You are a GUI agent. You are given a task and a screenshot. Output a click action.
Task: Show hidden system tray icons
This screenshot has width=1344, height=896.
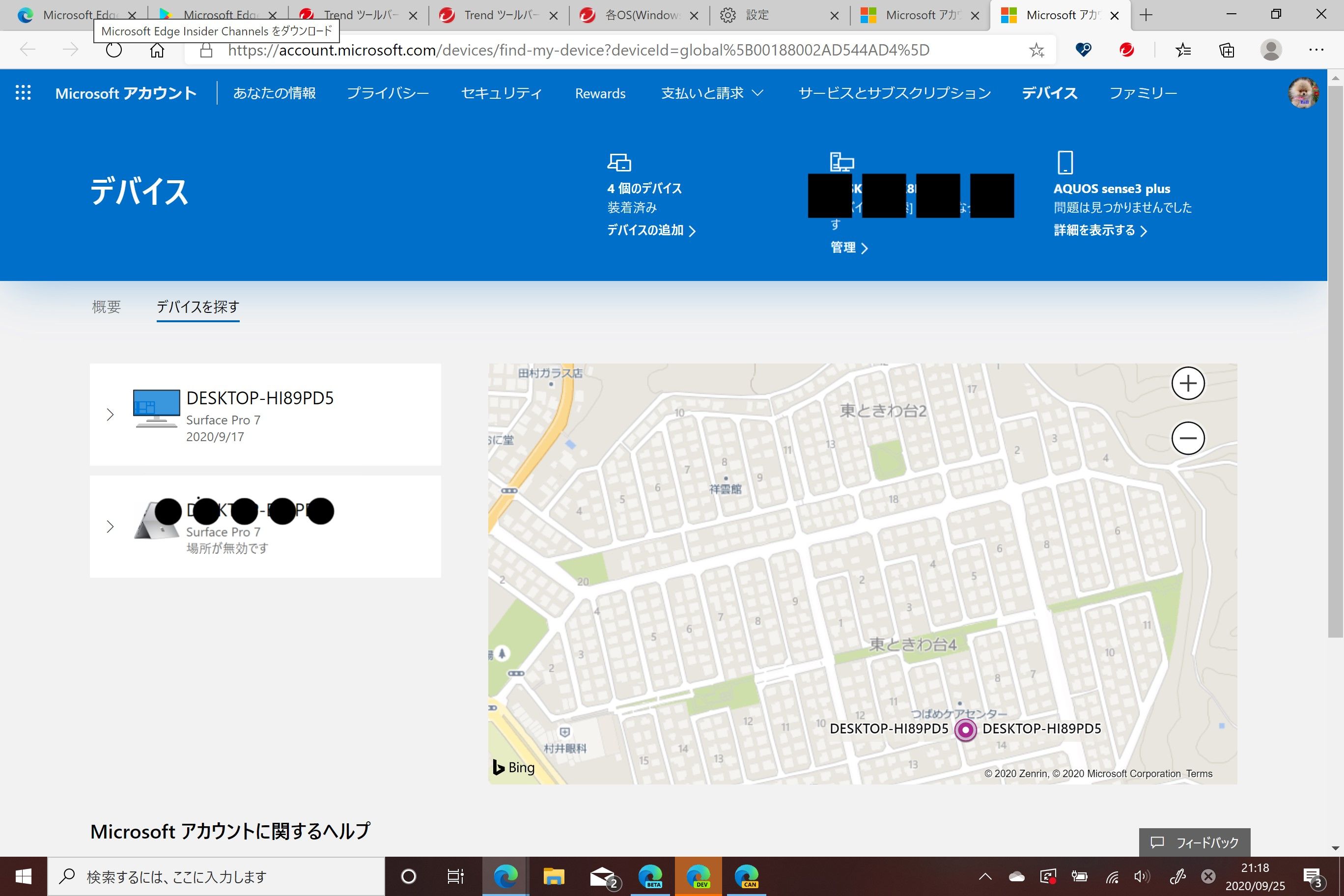point(985,876)
